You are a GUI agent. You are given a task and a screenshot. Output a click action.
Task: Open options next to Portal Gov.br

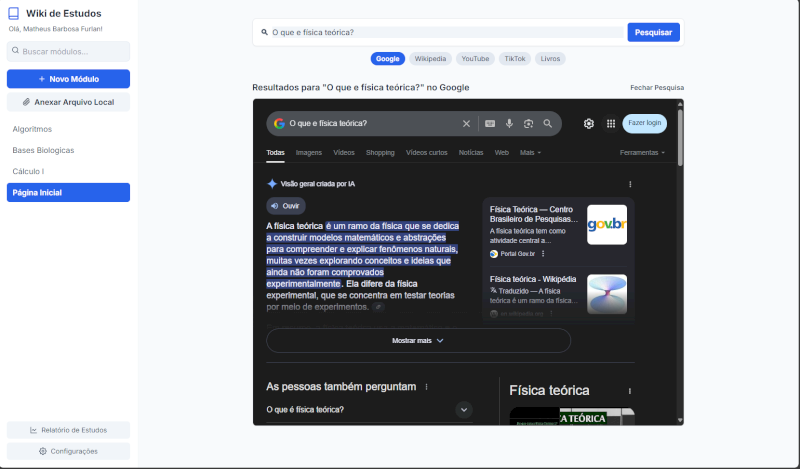pyautogui.click(x=543, y=254)
